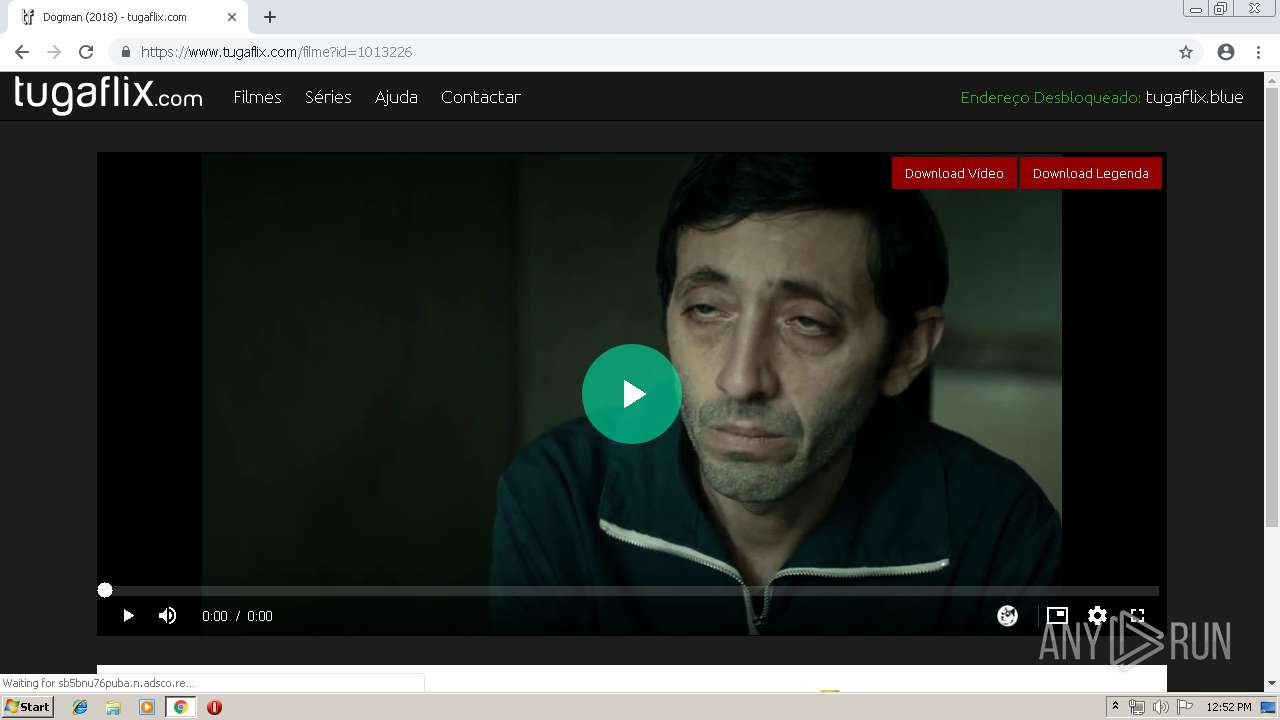
Task: Open the system volume tray icon
Action: 1161,707
